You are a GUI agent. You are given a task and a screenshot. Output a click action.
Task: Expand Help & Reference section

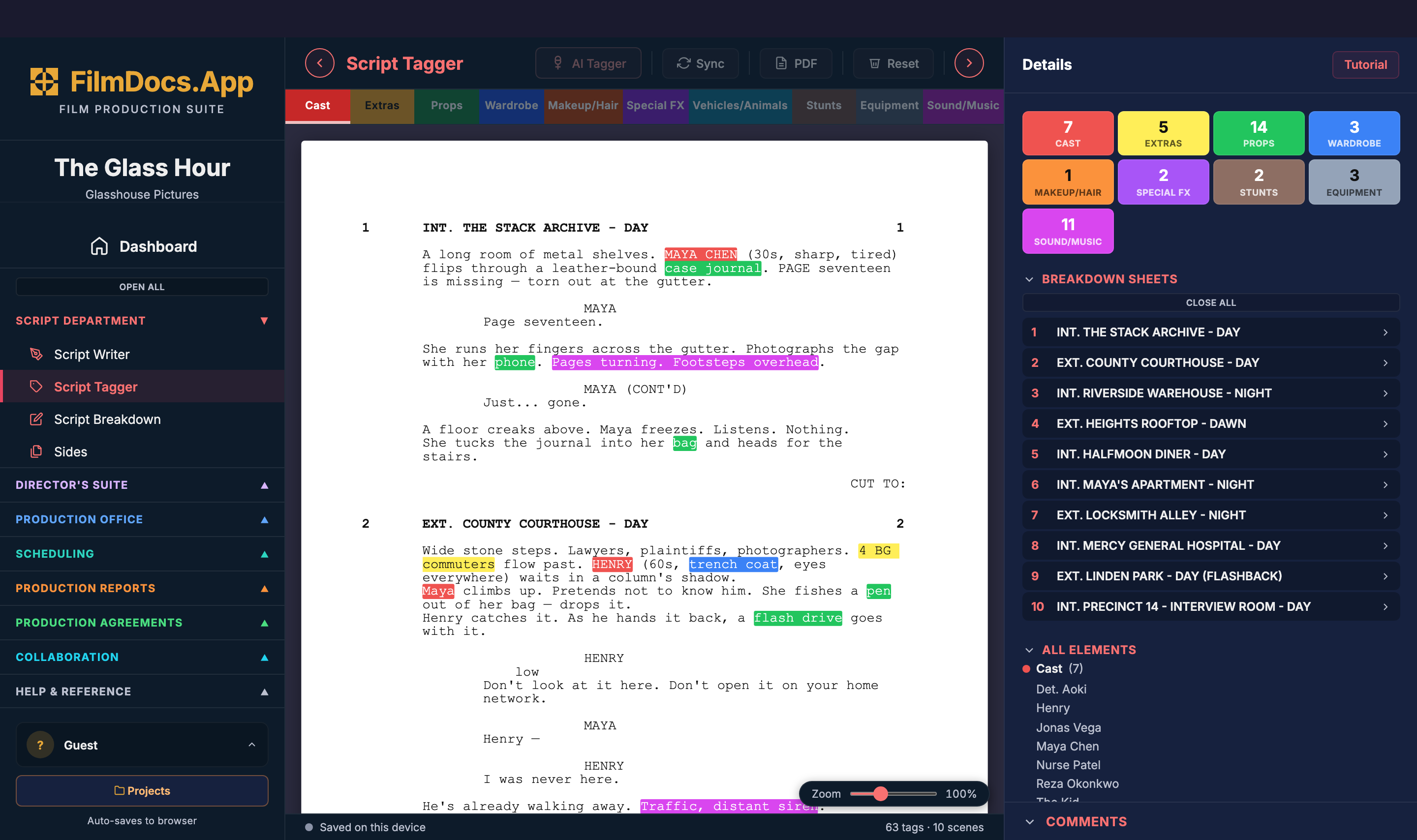point(142,691)
